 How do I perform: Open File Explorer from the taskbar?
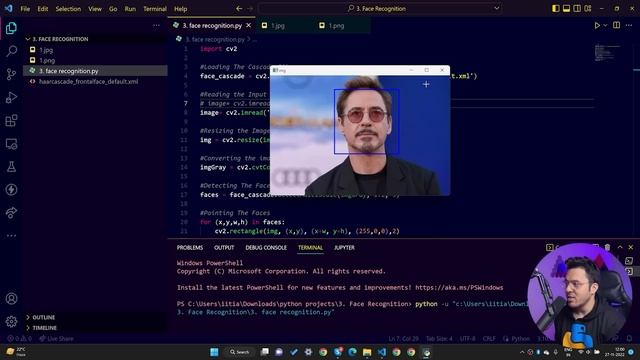tap(367, 352)
